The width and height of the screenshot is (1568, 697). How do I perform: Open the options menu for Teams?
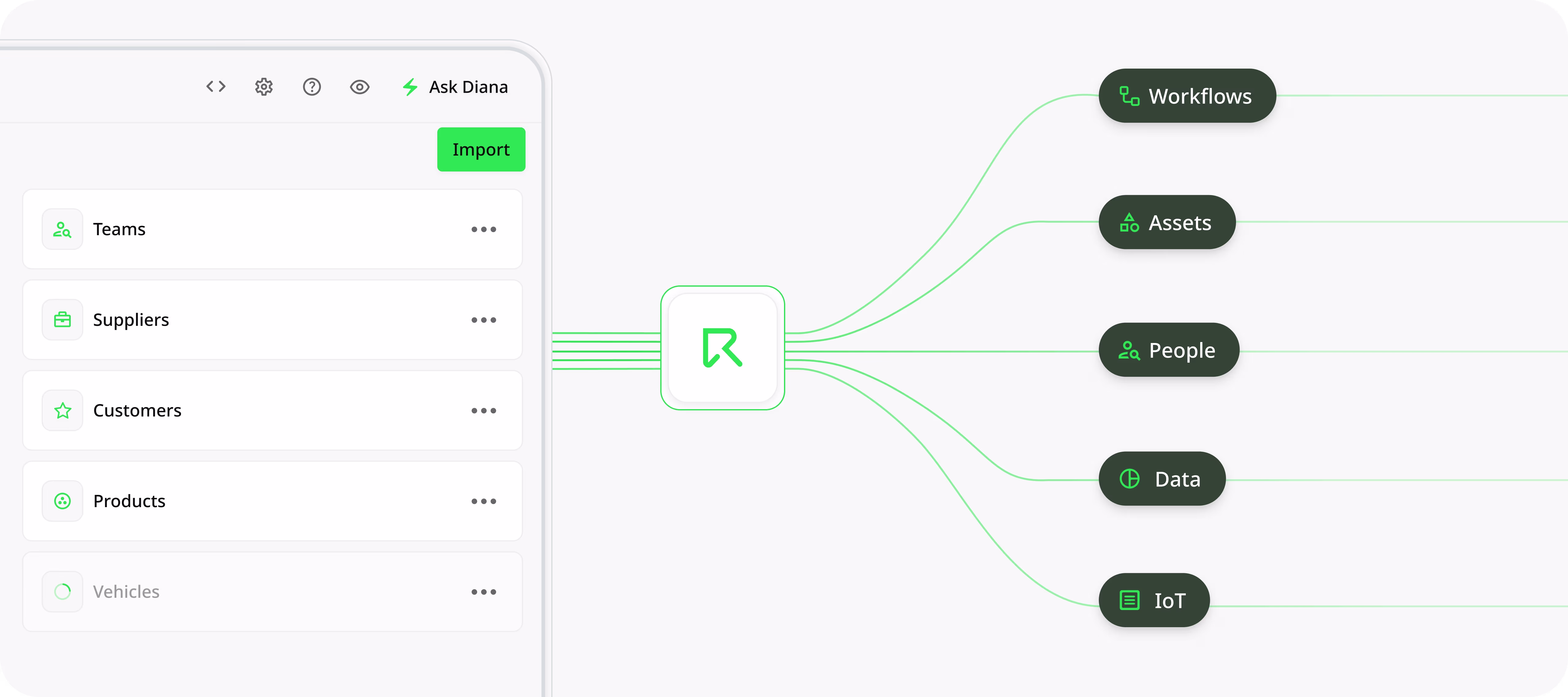(x=484, y=229)
